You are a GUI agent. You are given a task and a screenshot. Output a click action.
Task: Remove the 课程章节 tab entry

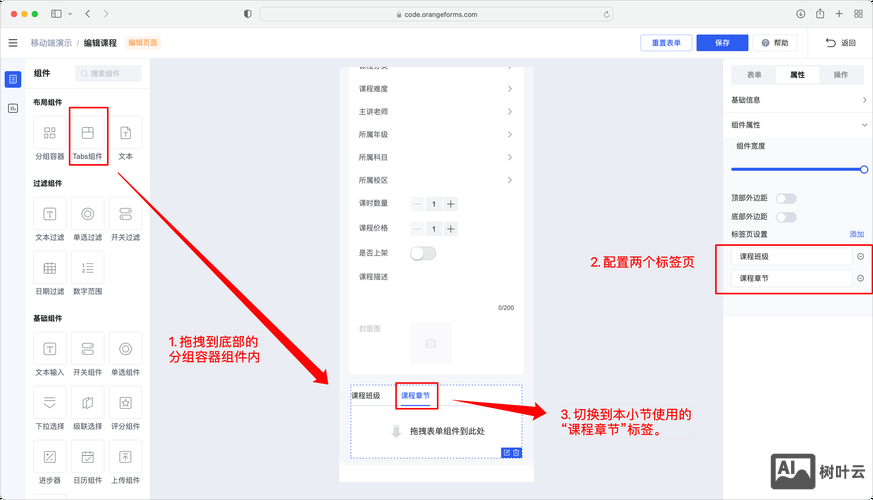coord(860,278)
